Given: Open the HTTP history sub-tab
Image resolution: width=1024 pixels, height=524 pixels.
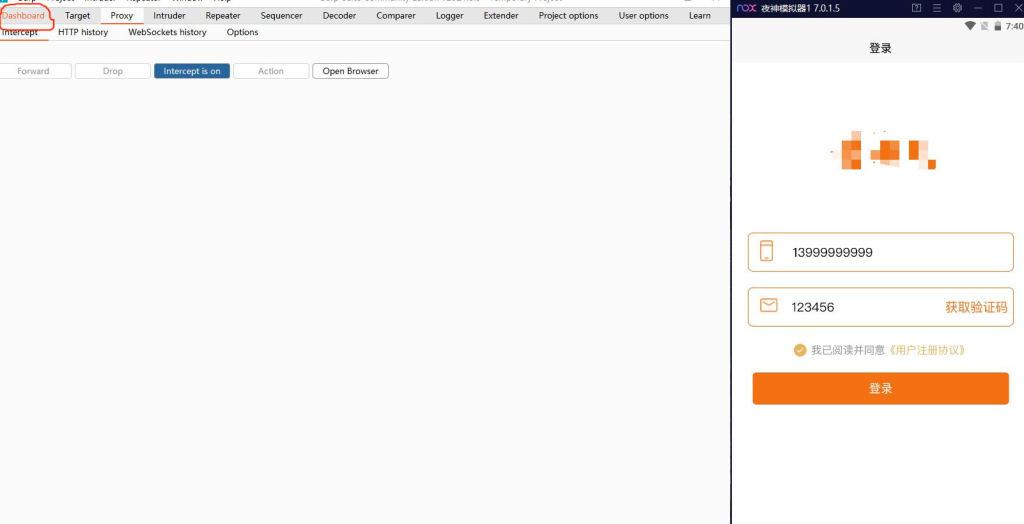Looking at the screenshot, I should 83,32.
